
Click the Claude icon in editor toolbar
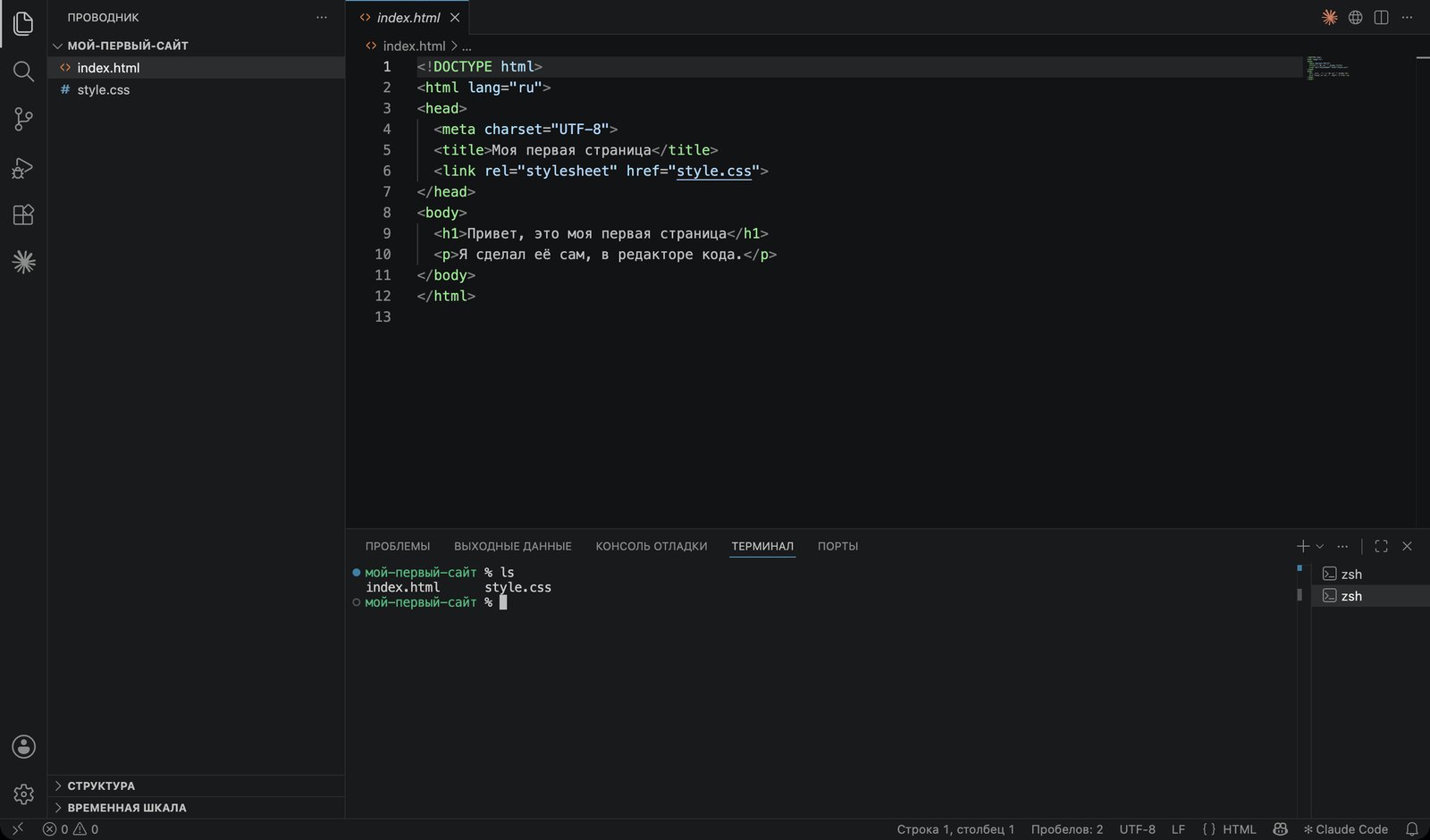click(1330, 17)
